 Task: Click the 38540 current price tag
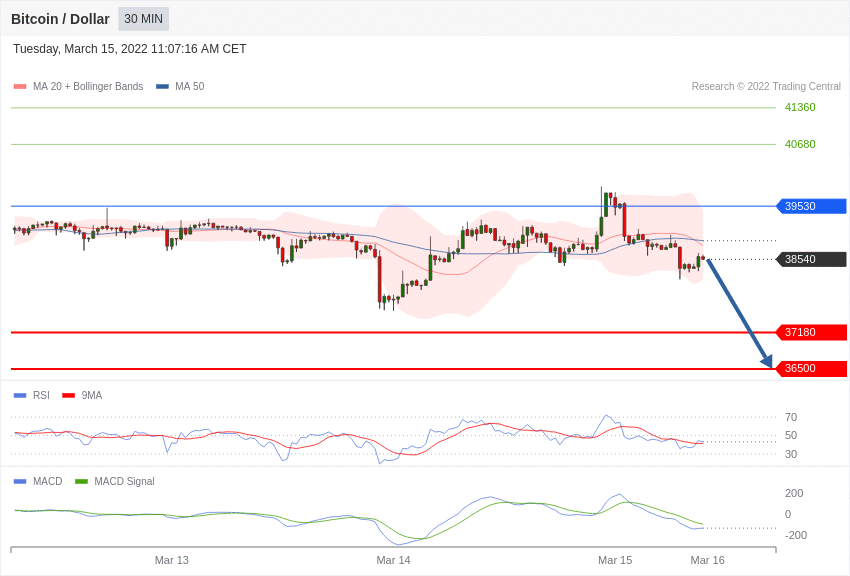point(812,260)
